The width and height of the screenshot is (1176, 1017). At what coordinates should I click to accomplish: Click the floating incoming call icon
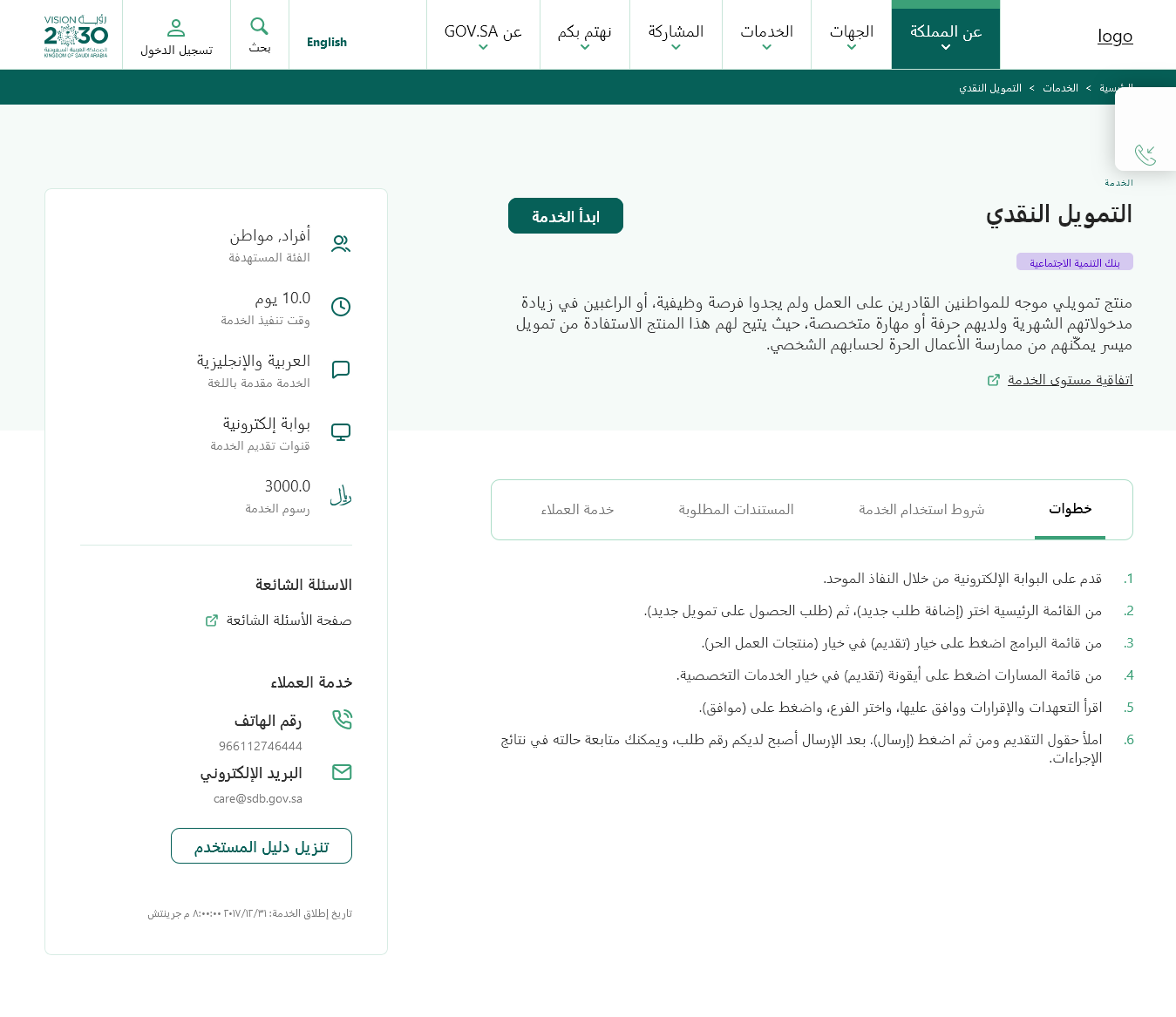pyautogui.click(x=1145, y=155)
